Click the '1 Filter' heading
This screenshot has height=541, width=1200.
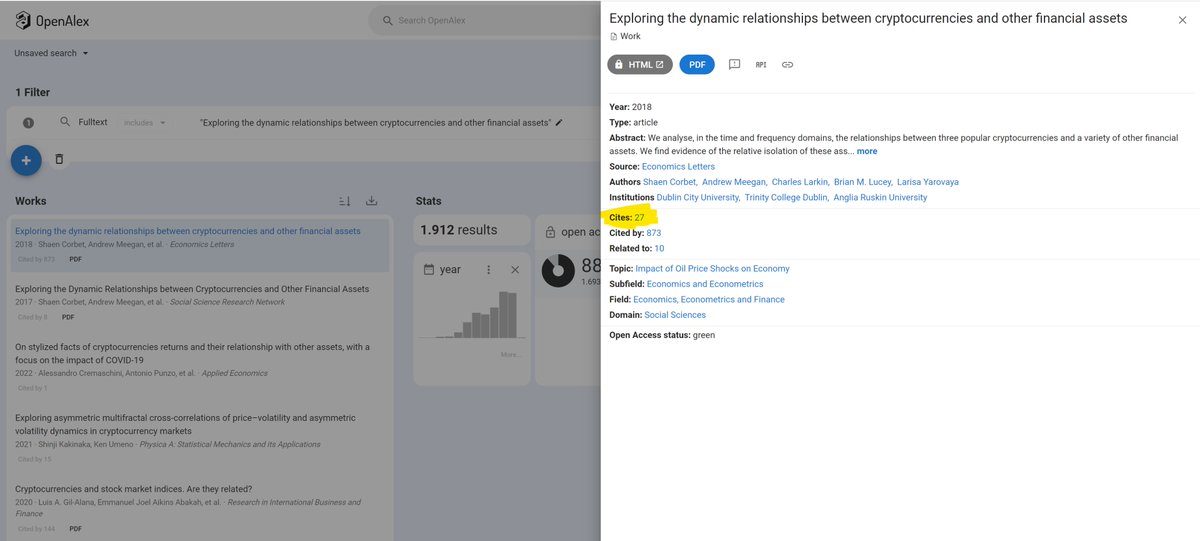32,92
